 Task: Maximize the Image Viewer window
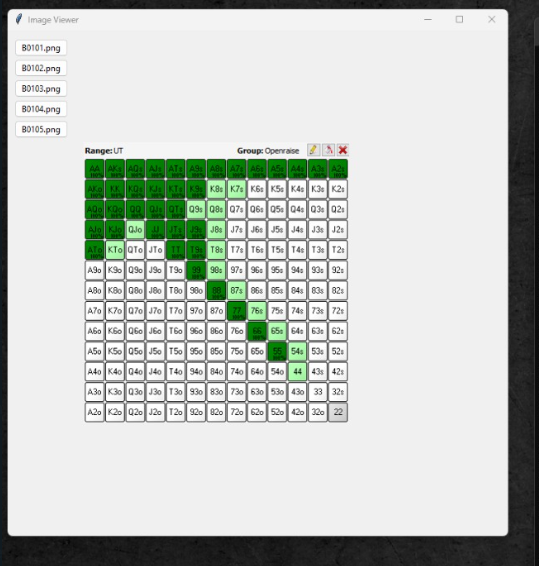[459, 19]
